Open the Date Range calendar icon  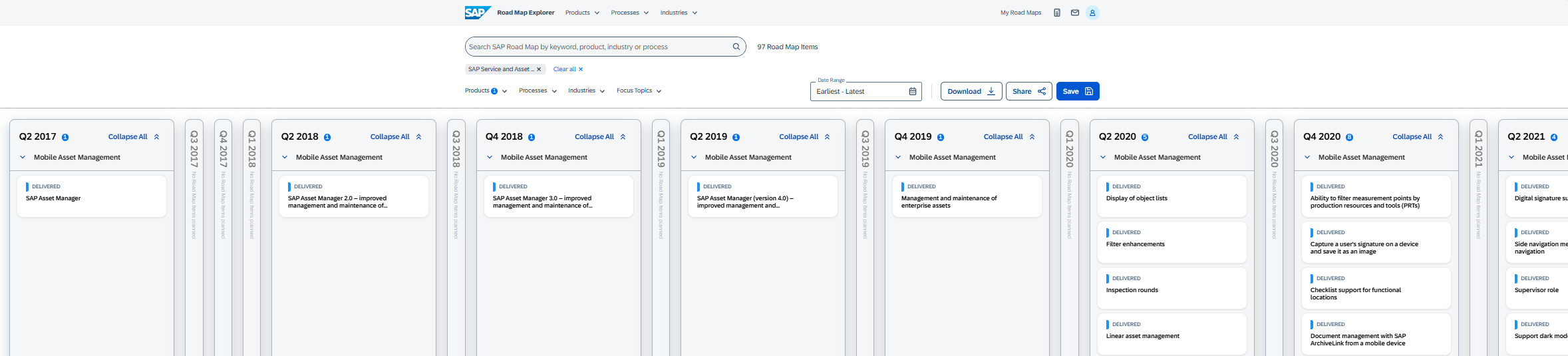(913, 91)
